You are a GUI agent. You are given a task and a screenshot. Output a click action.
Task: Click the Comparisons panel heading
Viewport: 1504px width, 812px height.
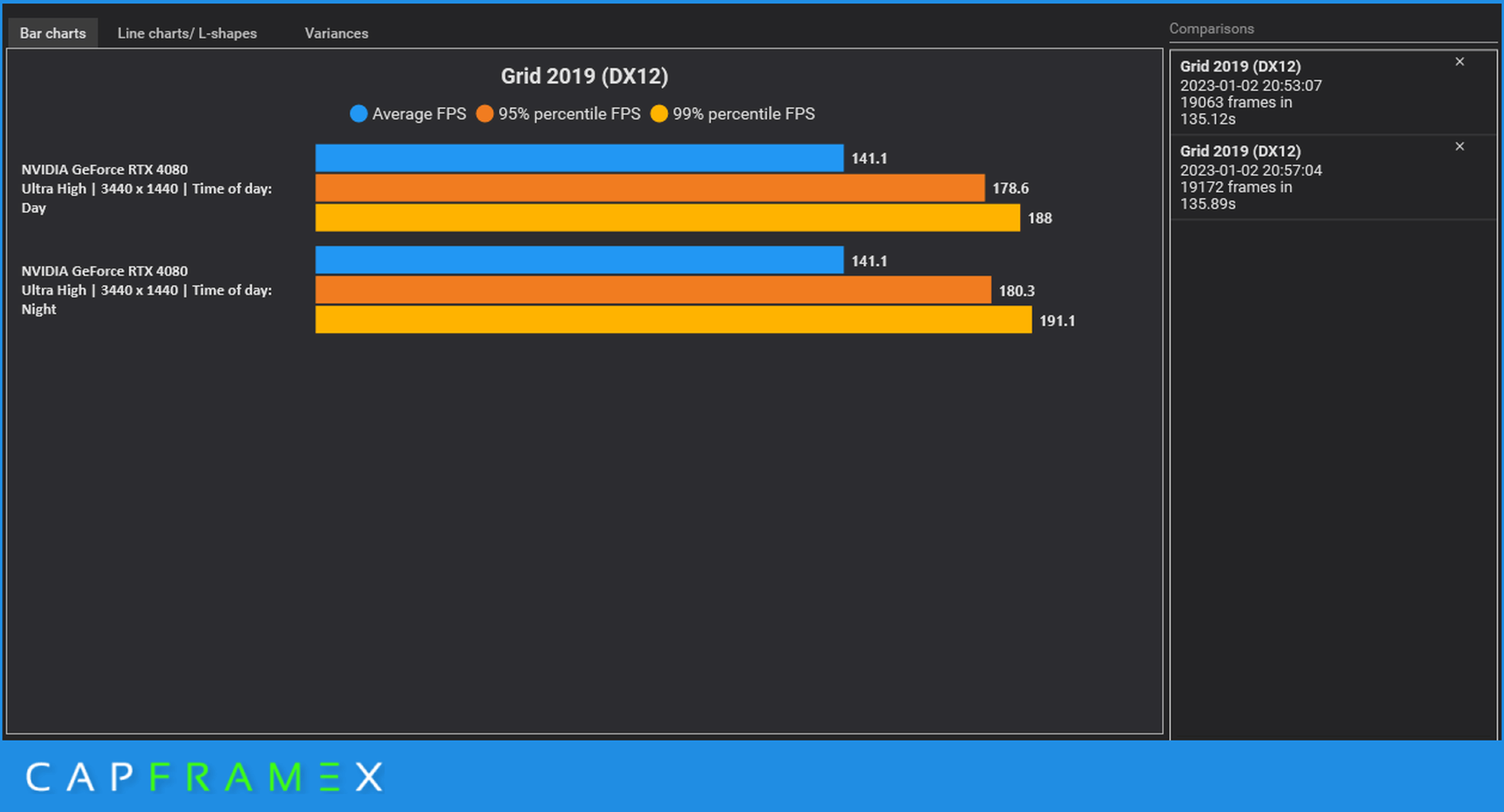1211,28
